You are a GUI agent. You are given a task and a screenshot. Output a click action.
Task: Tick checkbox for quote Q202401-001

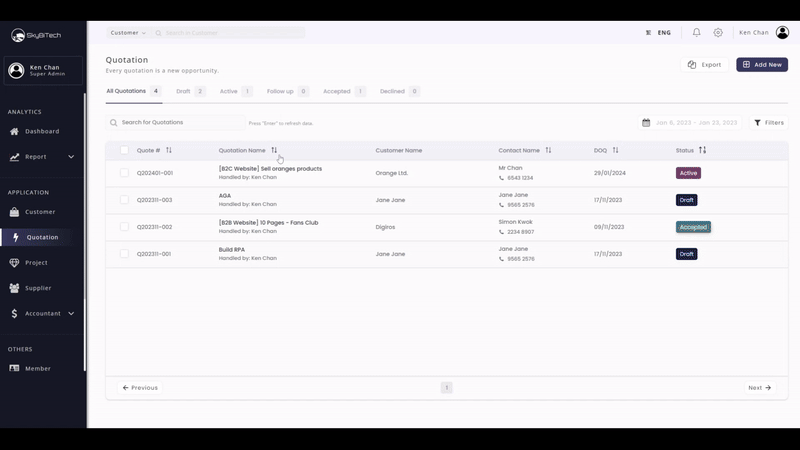[125, 173]
